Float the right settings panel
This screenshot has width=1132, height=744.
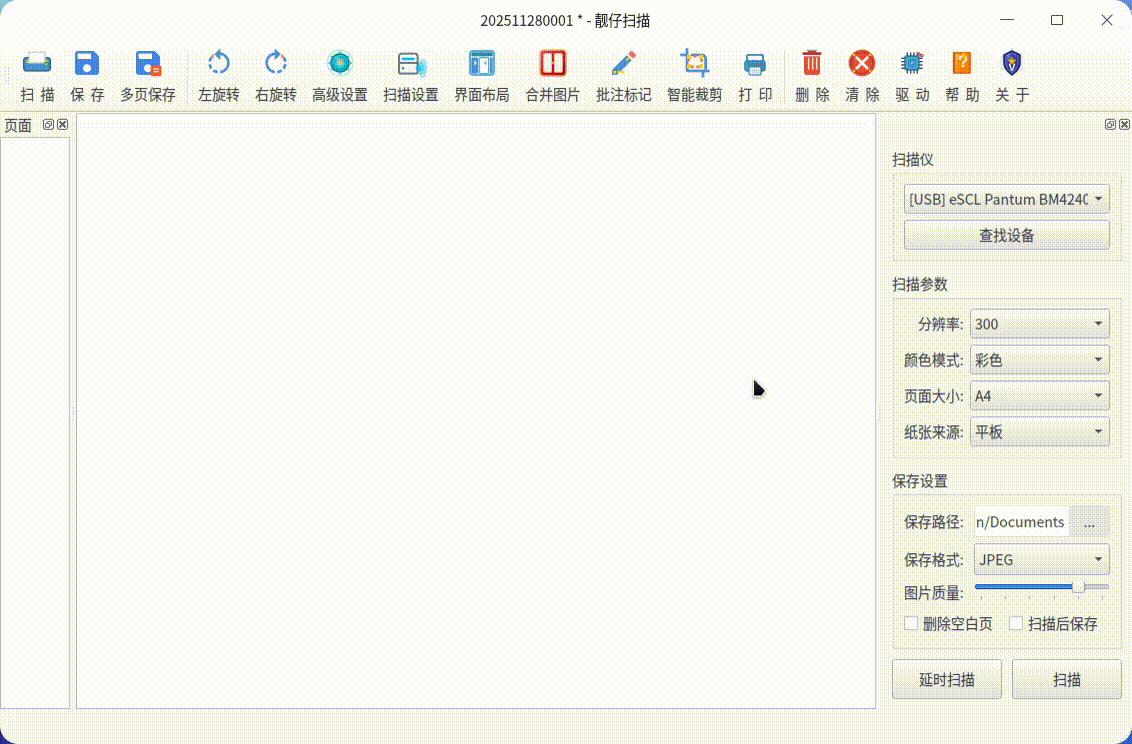(x=1110, y=124)
